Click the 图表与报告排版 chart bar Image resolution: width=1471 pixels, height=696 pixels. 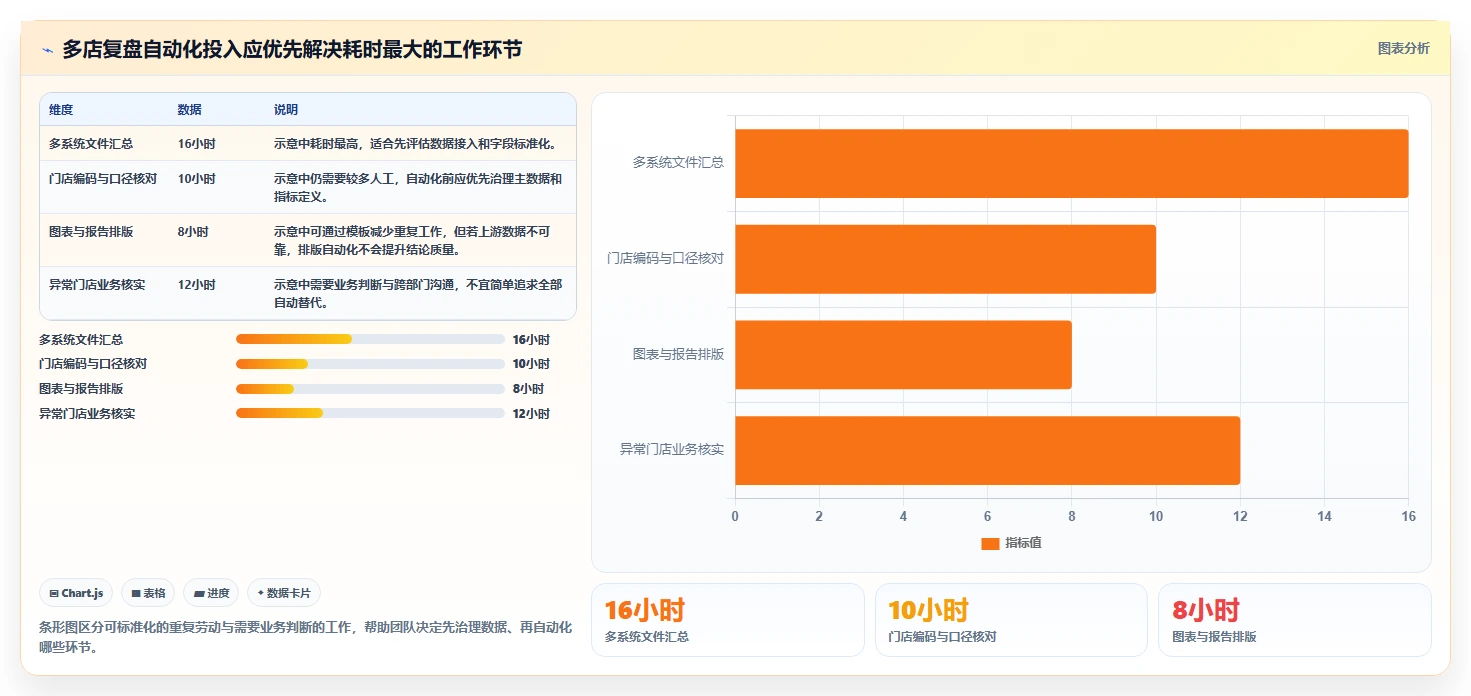[x=903, y=355]
